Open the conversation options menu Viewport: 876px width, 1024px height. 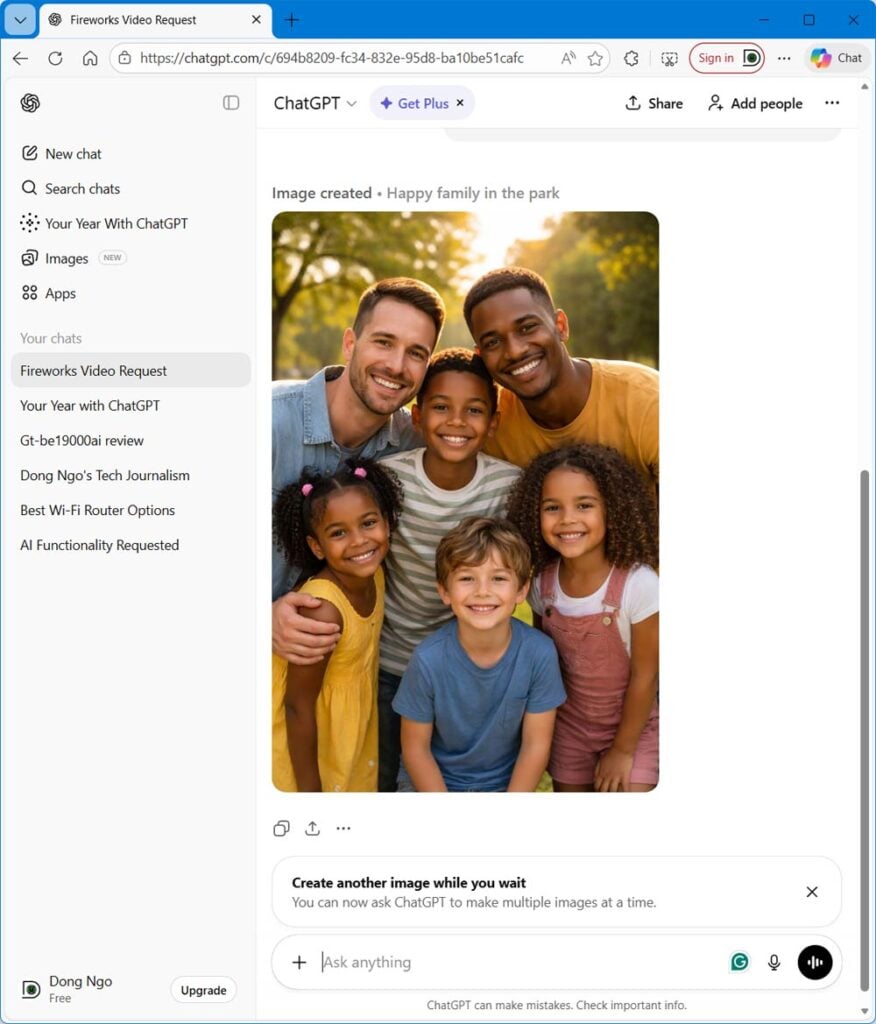832,103
